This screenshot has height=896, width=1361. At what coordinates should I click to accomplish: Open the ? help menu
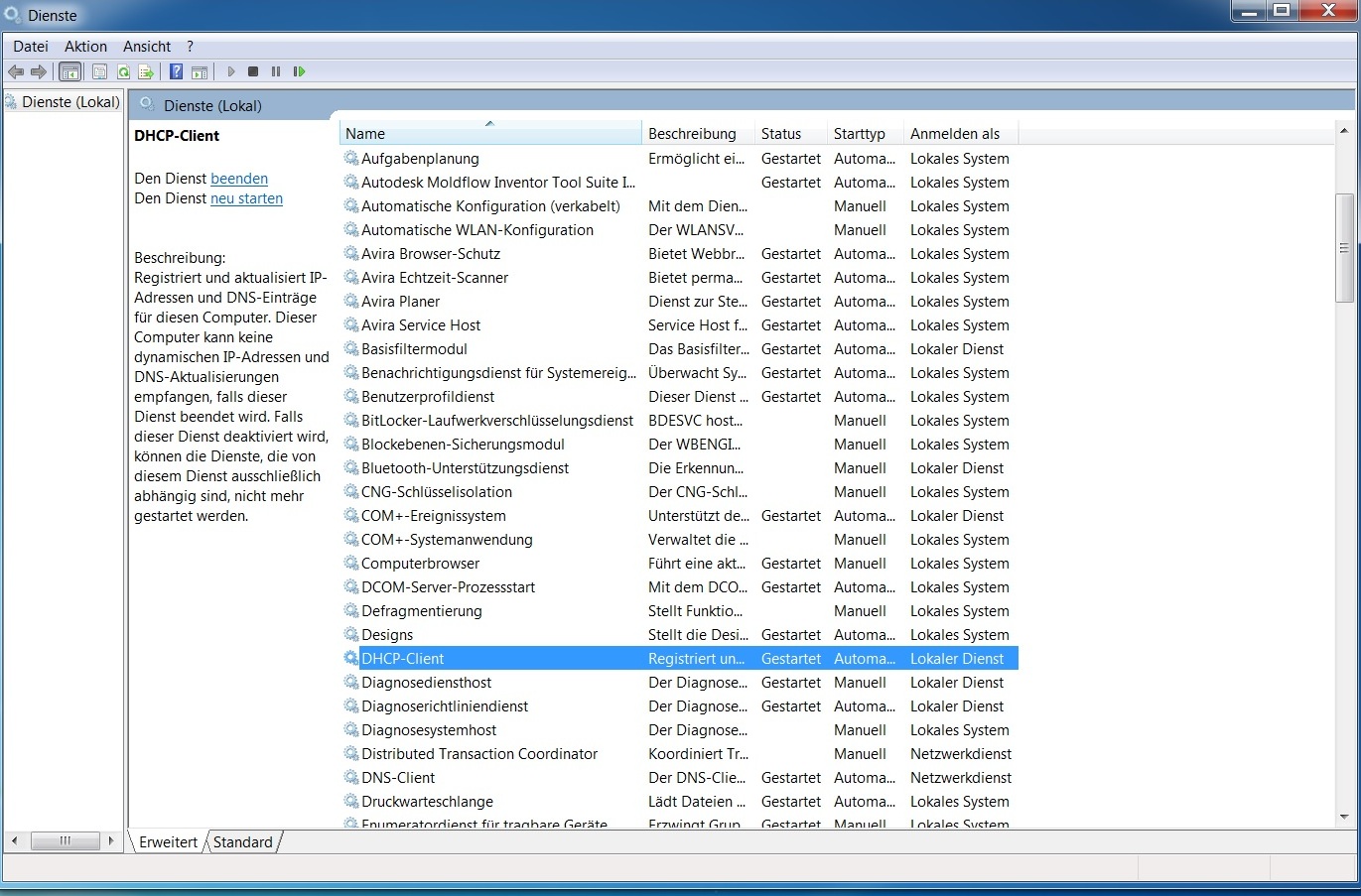point(190,47)
